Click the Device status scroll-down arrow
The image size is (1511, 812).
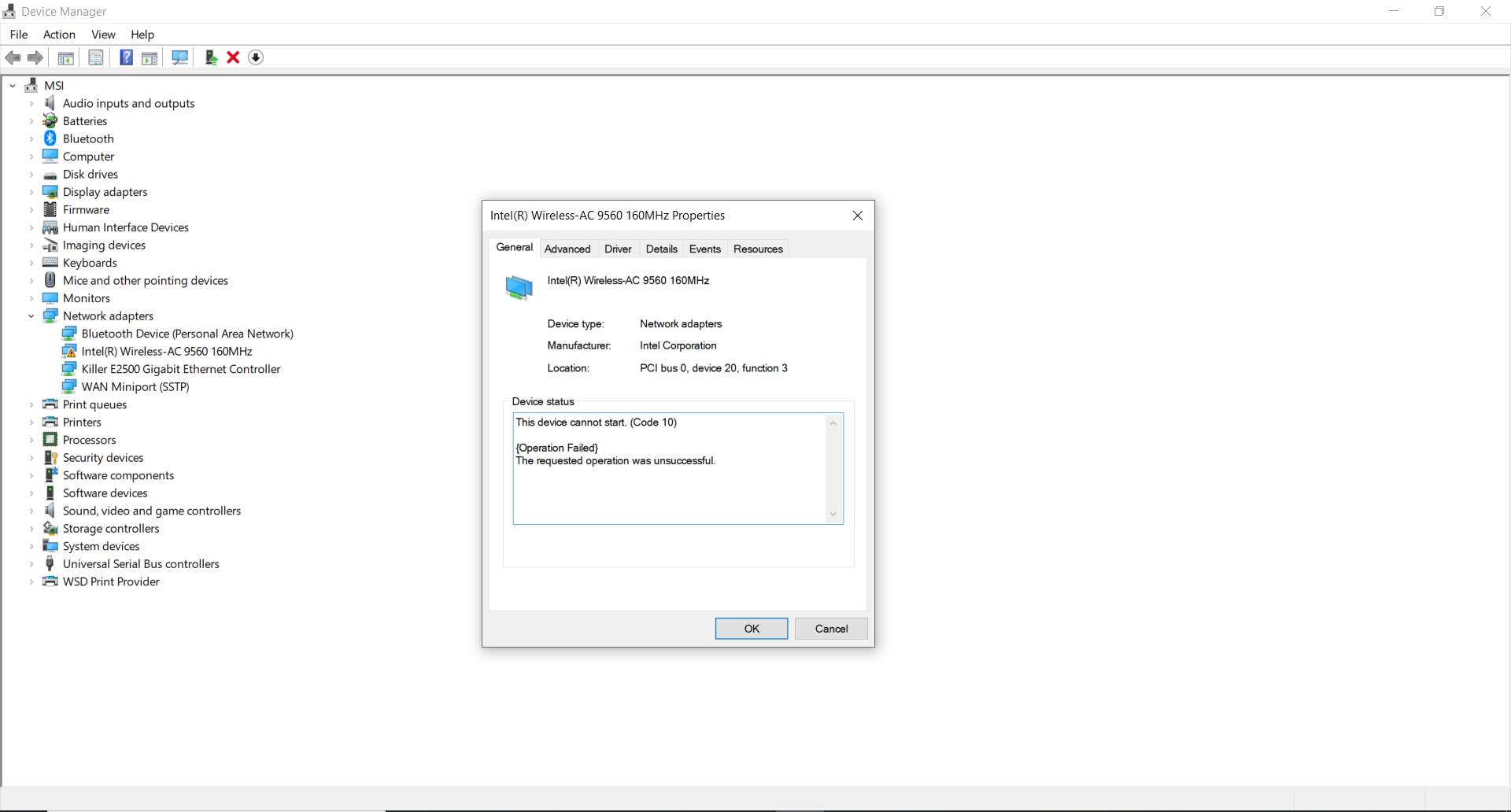pyautogui.click(x=833, y=515)
